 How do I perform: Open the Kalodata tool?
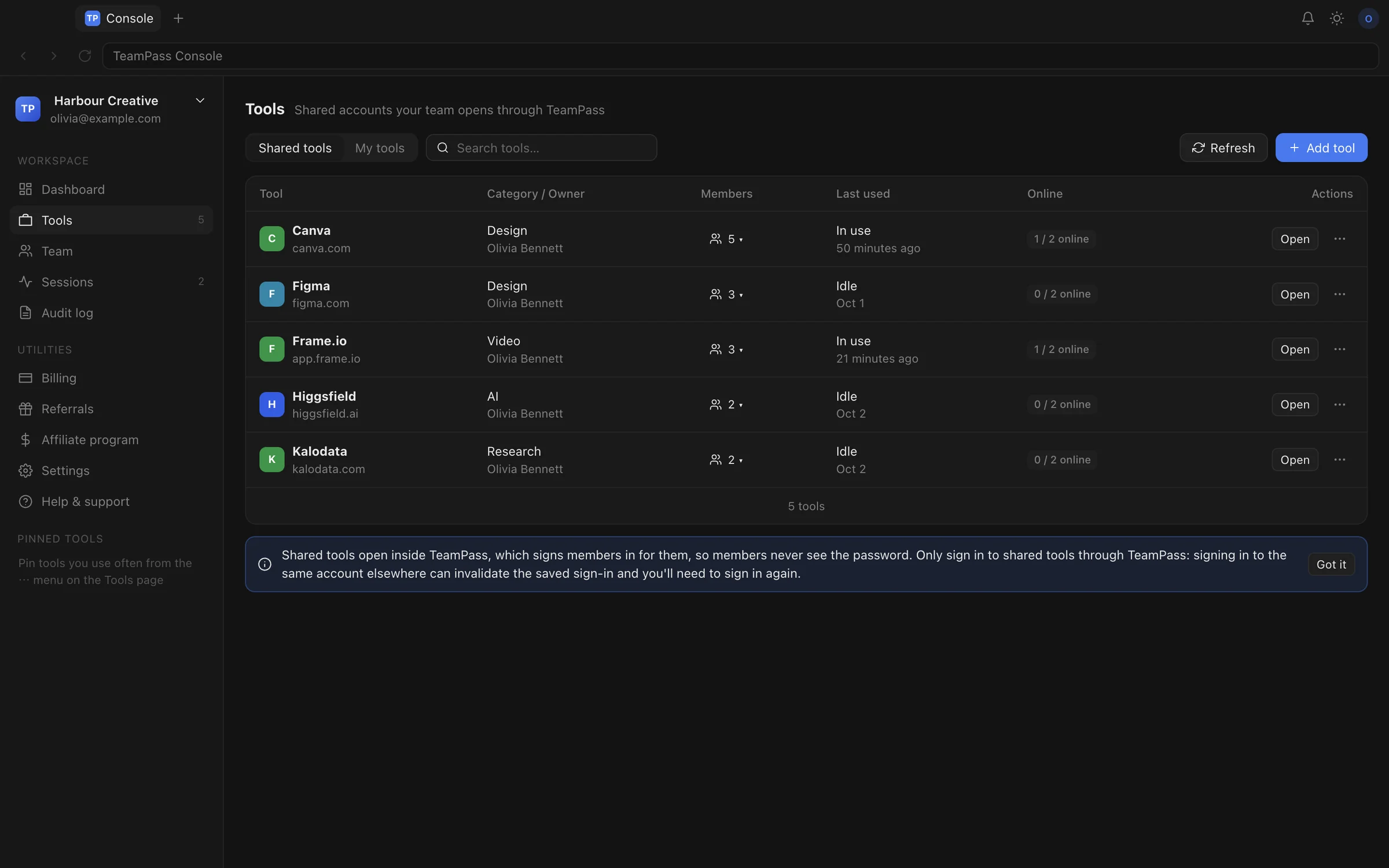(1295, 460)
